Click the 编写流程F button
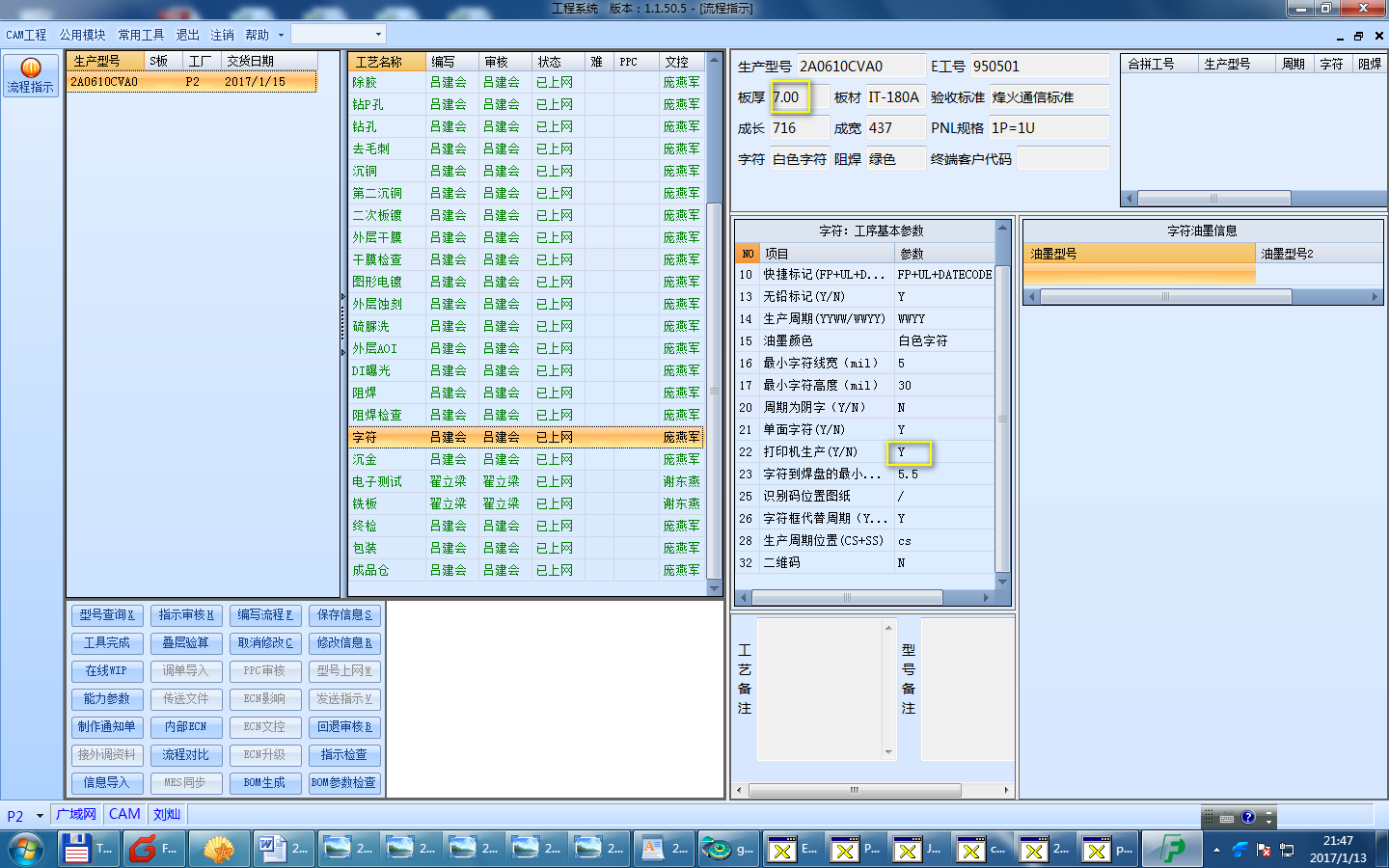 click(265, 614)
